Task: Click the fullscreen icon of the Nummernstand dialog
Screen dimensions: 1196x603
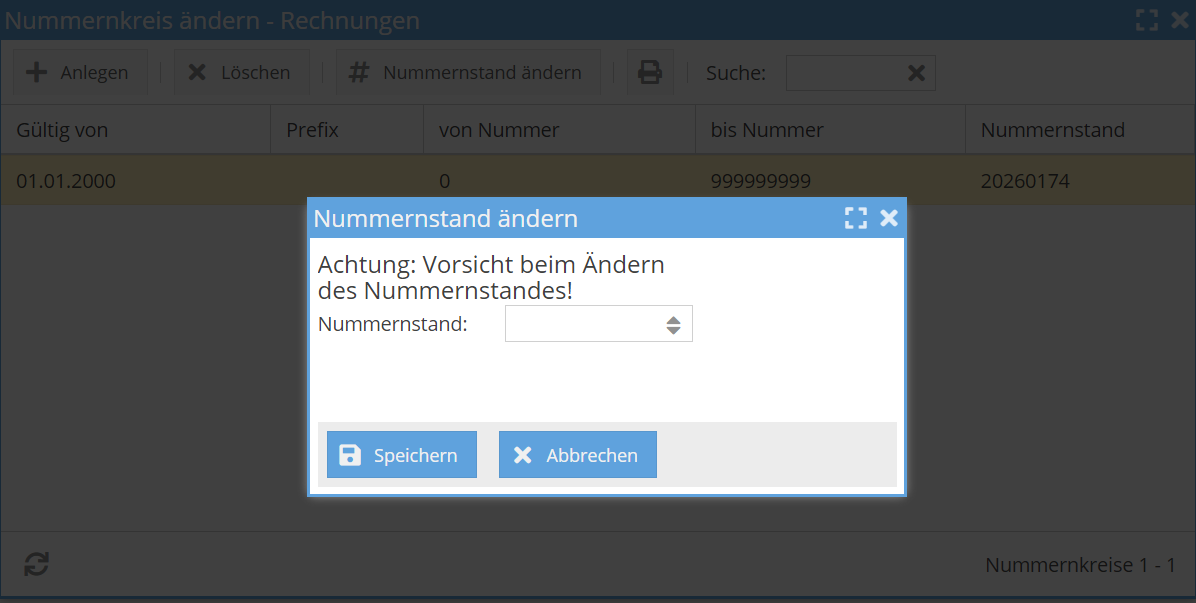Action: 856,217
